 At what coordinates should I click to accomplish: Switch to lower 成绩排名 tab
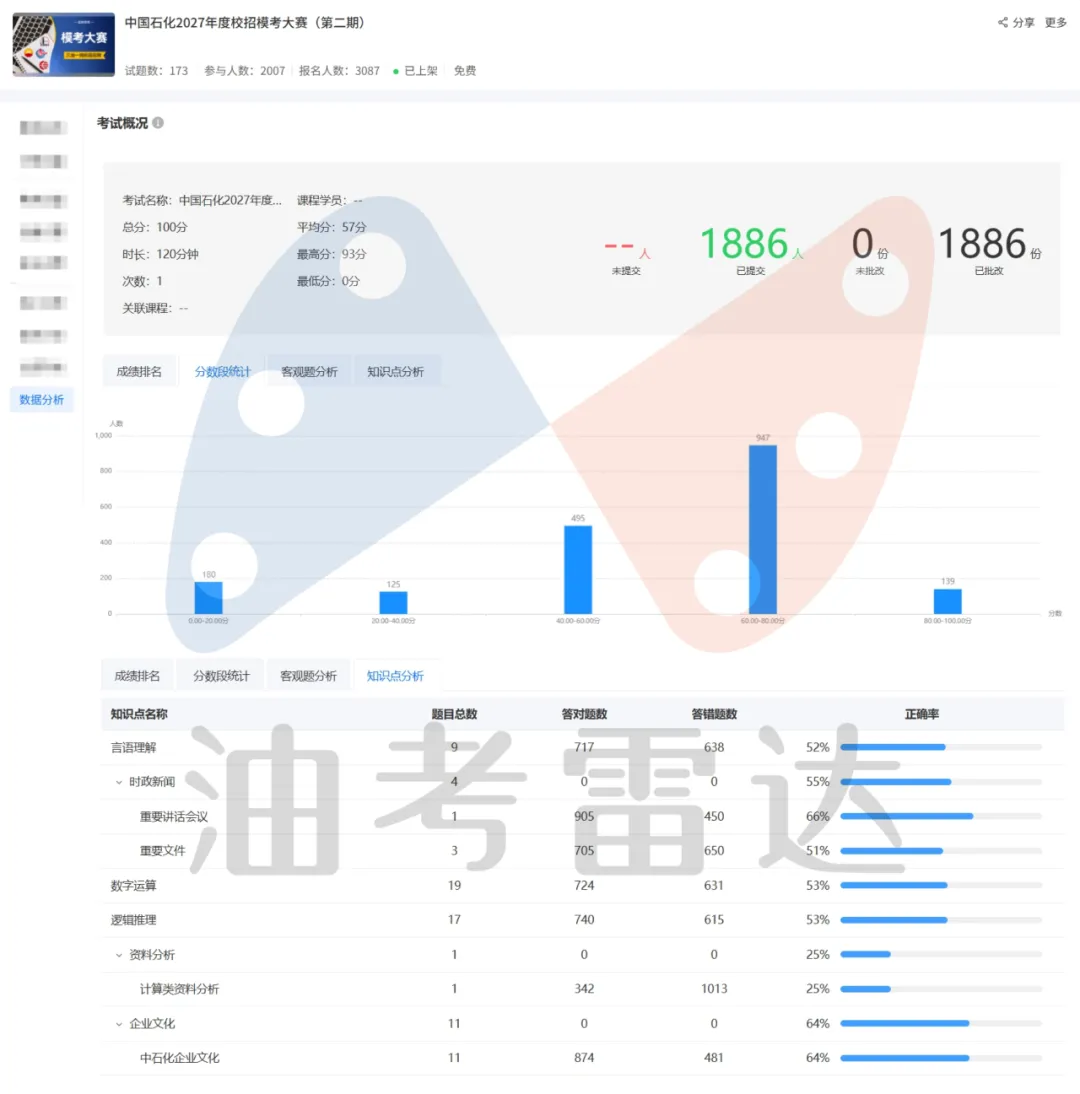[137, 675]
